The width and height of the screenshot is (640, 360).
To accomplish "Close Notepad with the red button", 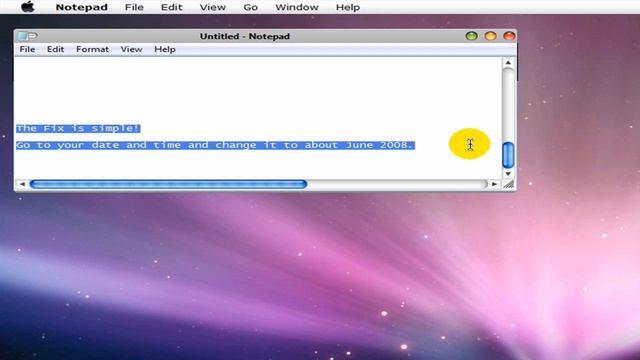I will (x=509, y=36).
